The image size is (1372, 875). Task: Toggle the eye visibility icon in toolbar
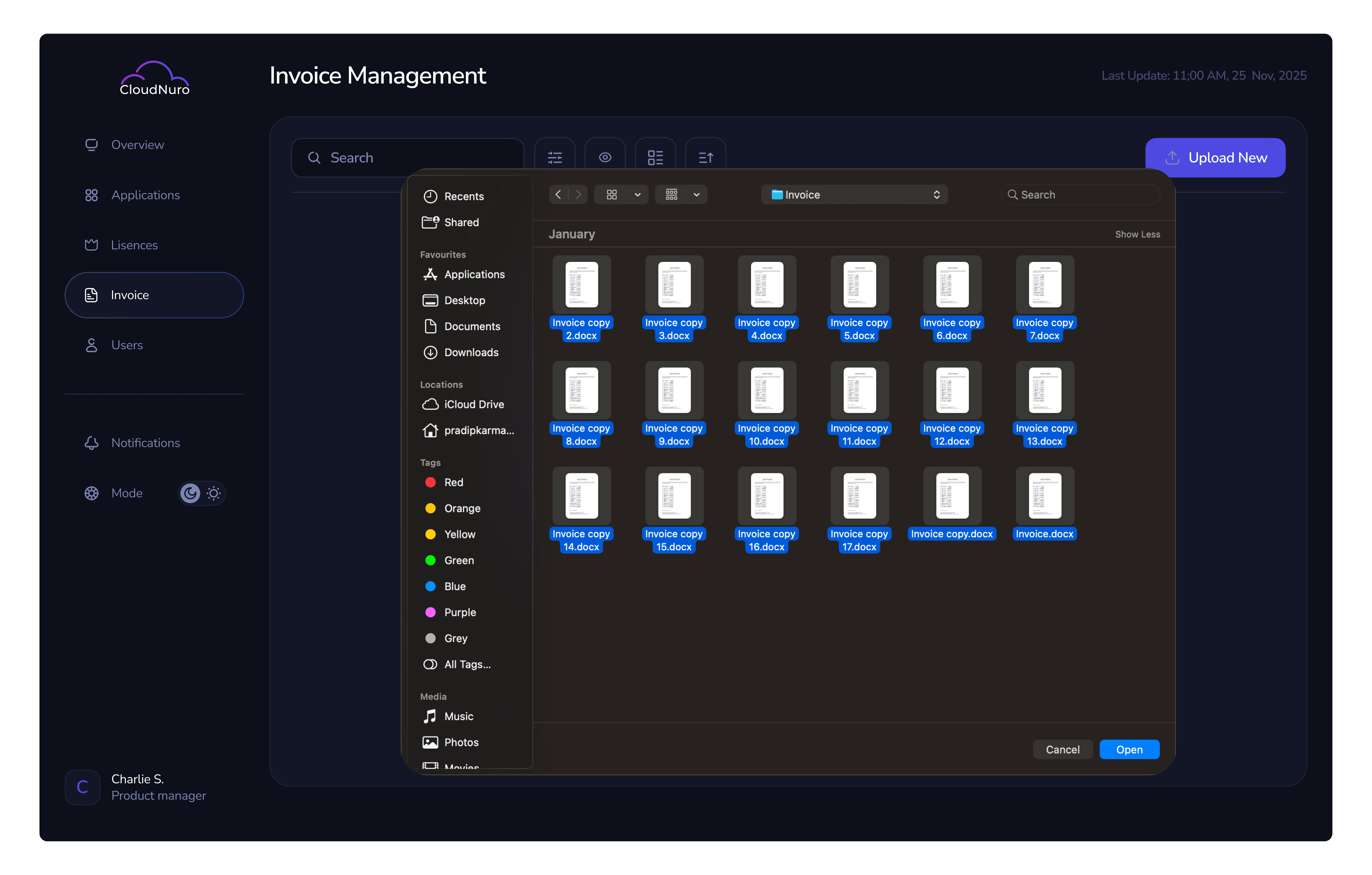pos(605,157)
